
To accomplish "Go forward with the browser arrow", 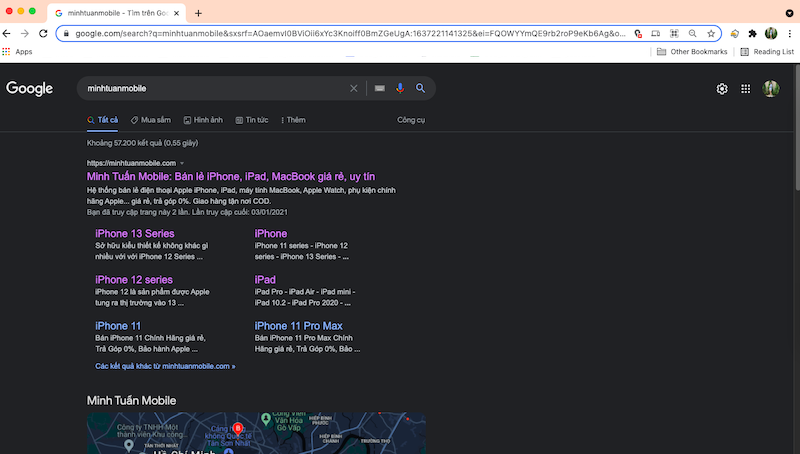I will [24, 33].
